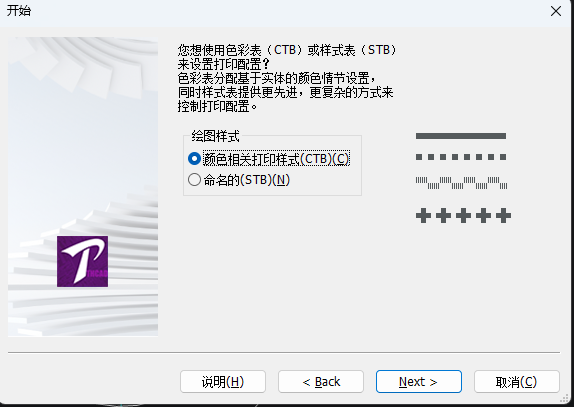Cancel the wizard with 取消(C)
Screen dimensions: 574x407
point(517,382)
